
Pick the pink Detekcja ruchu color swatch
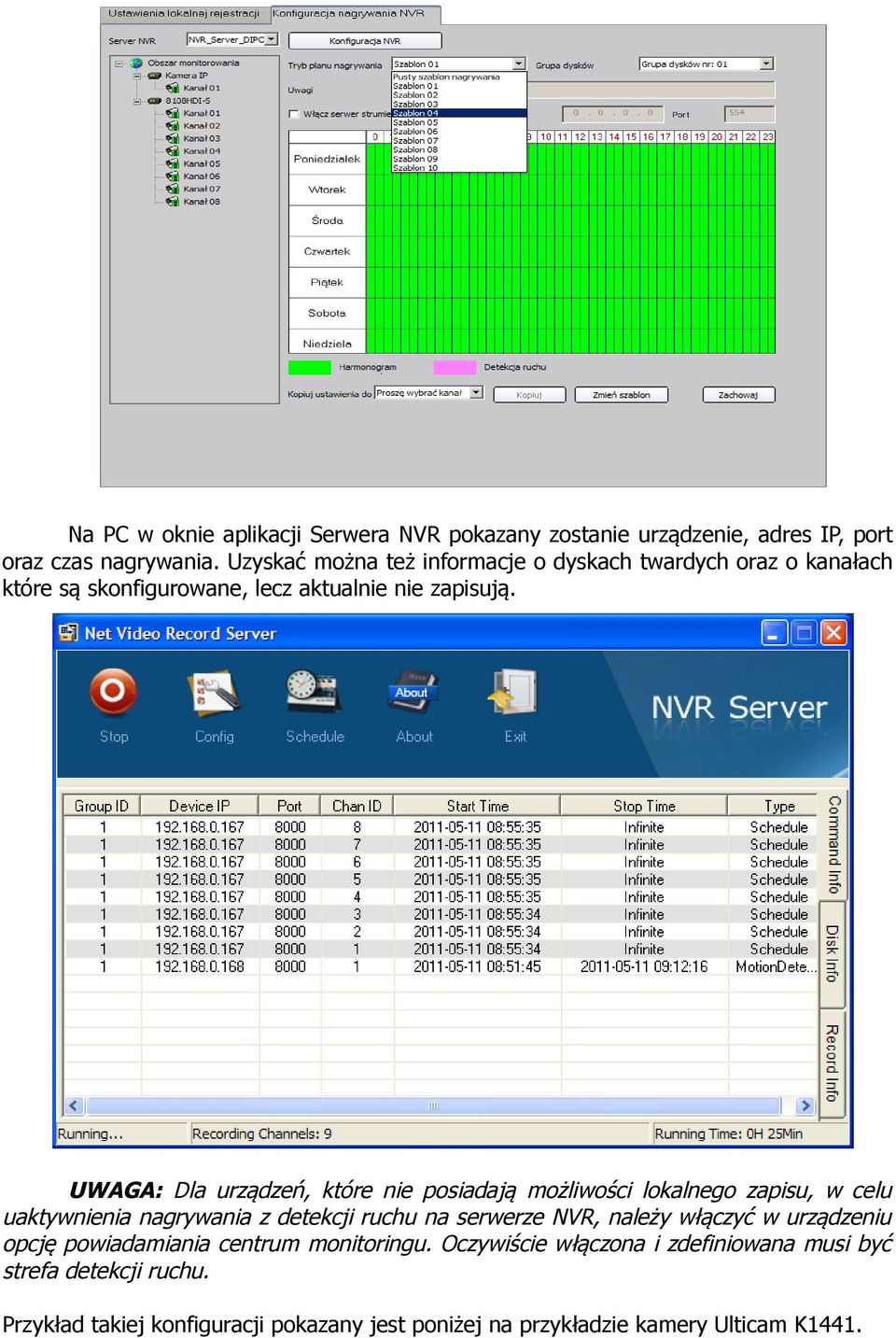[455, 367]
